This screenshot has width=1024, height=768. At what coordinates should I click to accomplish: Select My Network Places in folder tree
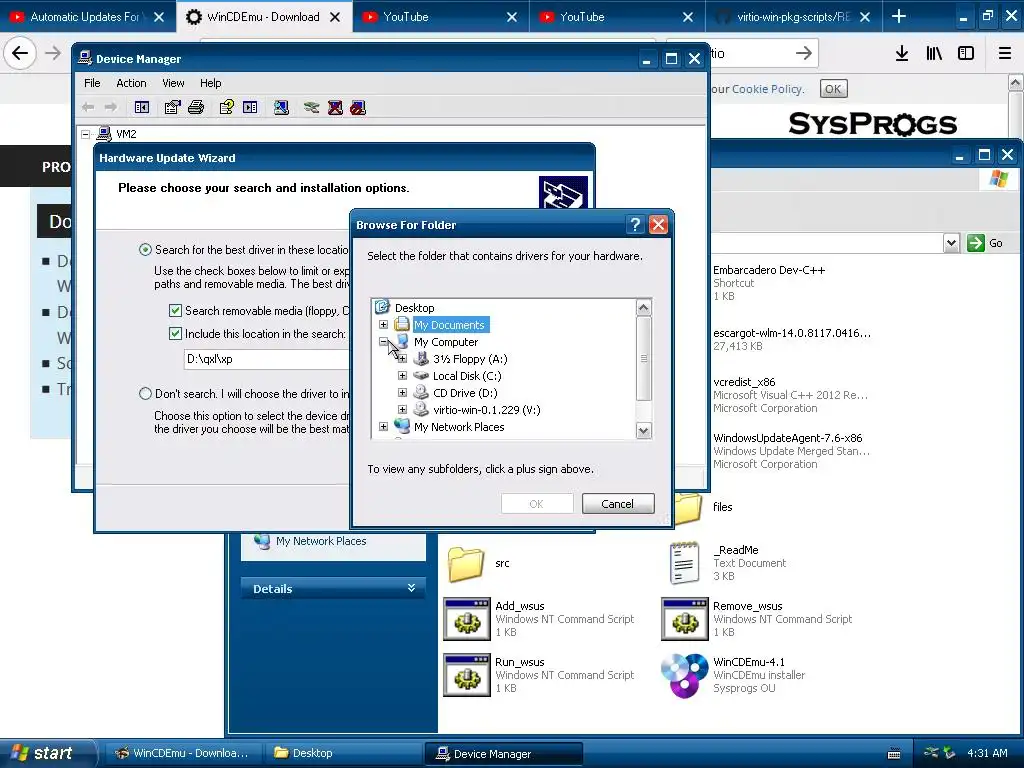[458, 427]
